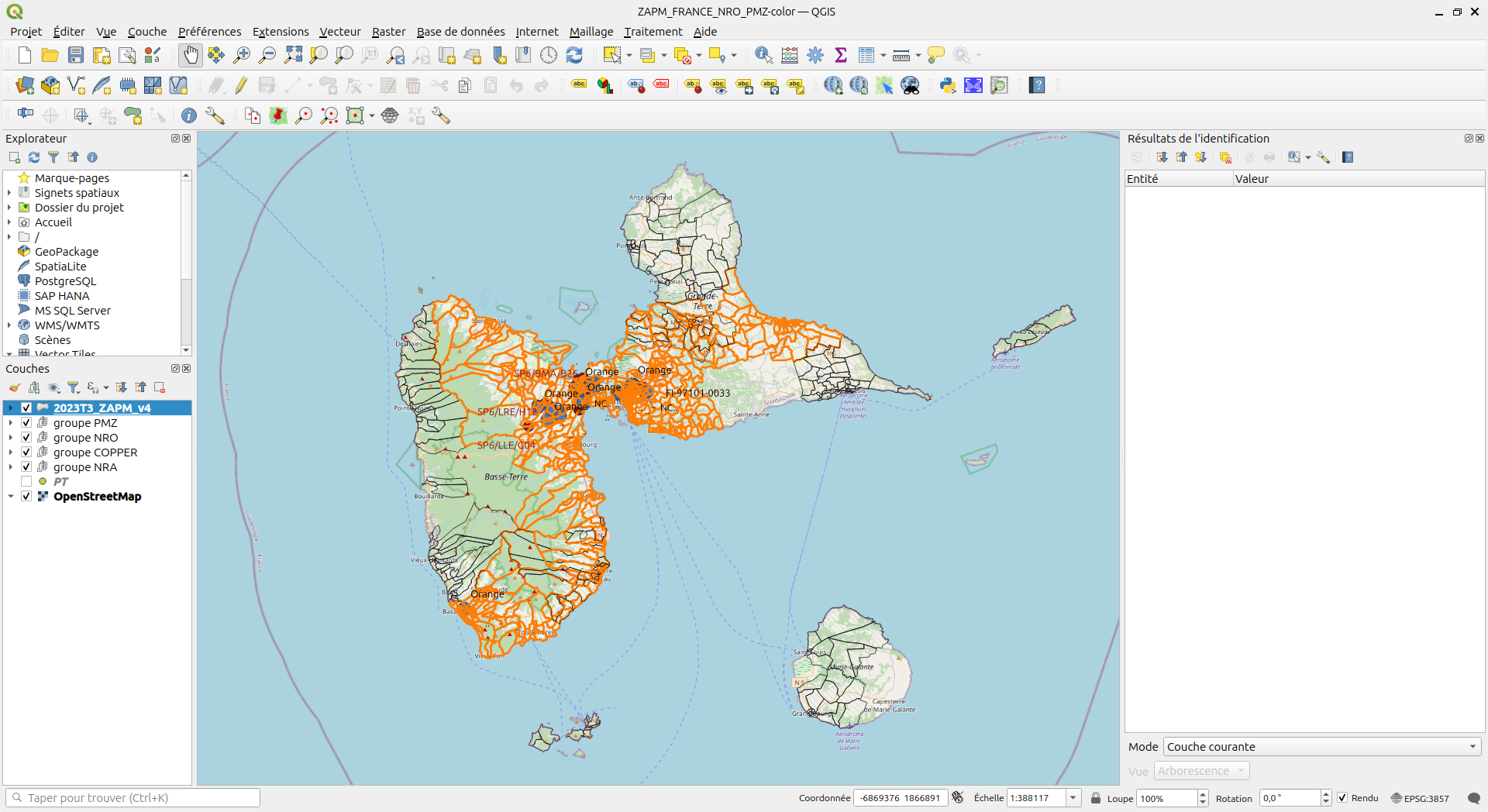Image resolution: width=1488 pixels, height=812 pixels.
Task: Select GeoPackage in the browser
Action: click(x=67, y=251)
